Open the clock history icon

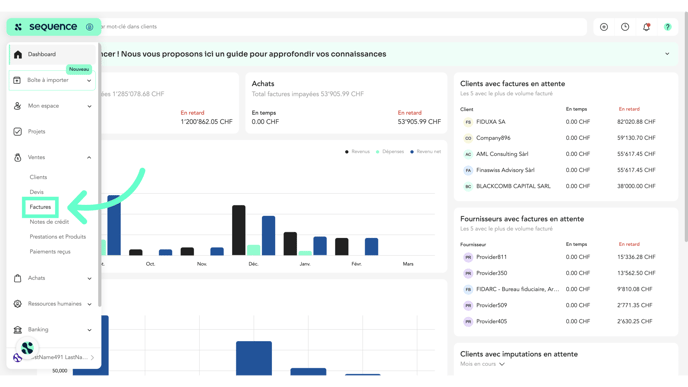coord(625,27)
